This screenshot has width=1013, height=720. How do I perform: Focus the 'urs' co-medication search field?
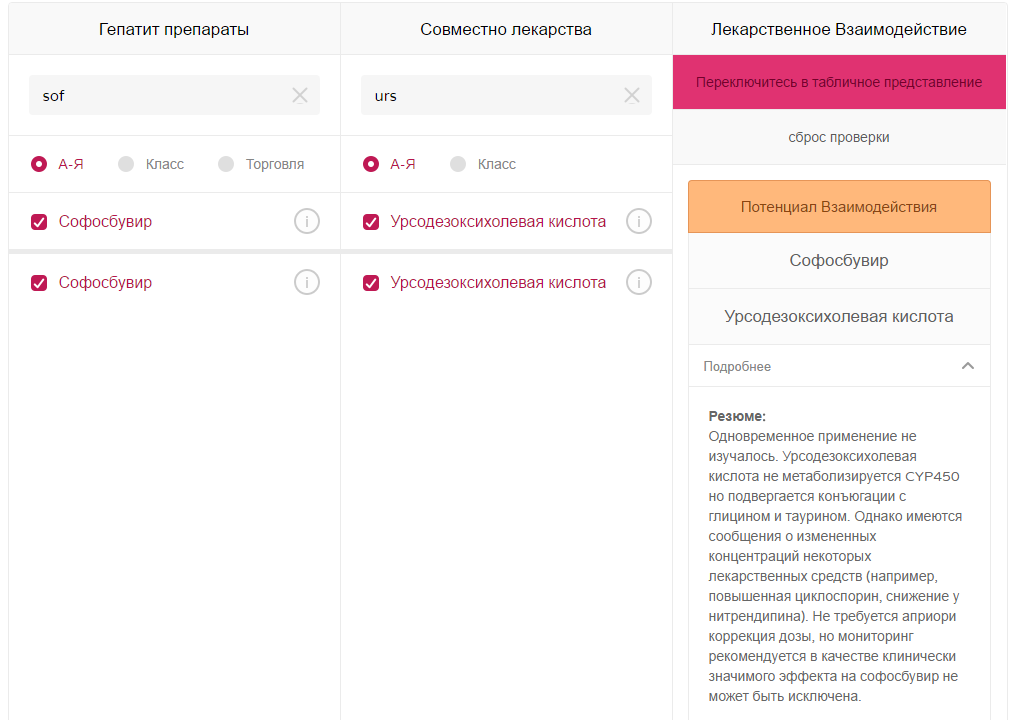point(492,96)
